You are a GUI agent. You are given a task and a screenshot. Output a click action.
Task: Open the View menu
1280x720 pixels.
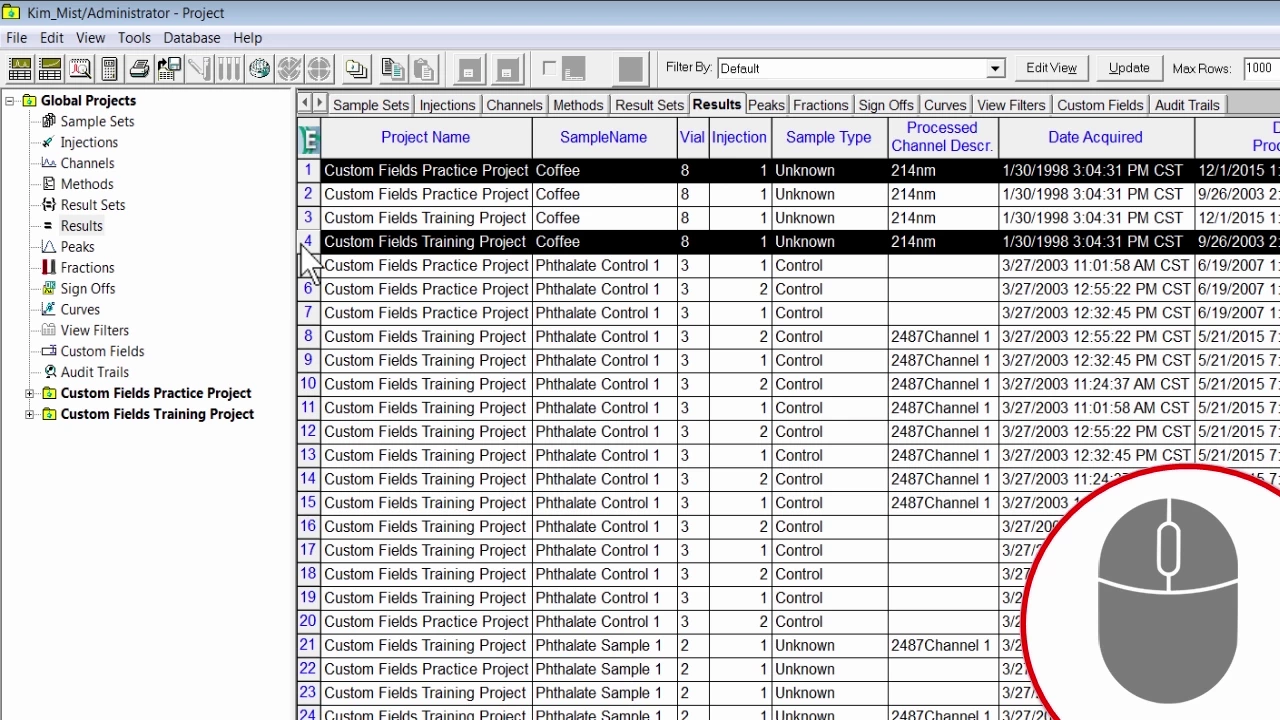tap(90, 38)
